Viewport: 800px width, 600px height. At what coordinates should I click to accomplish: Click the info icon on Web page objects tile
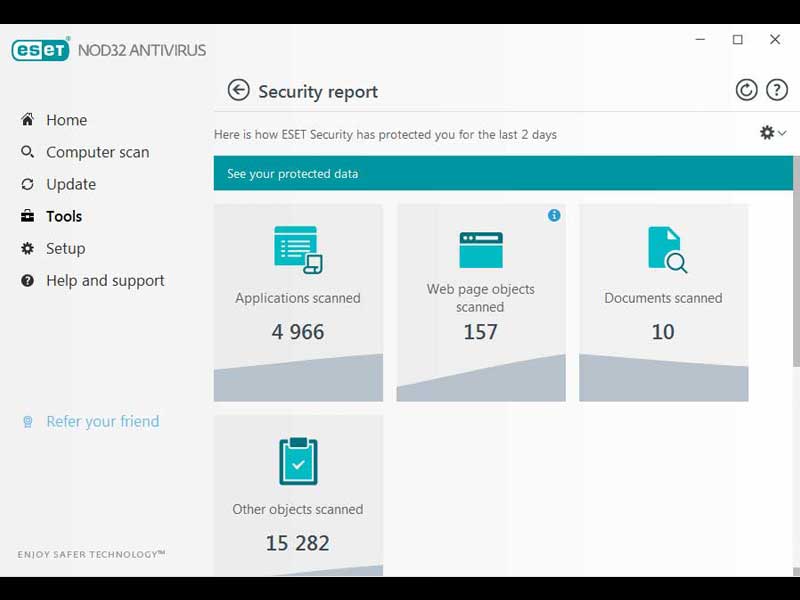[554, 215]
